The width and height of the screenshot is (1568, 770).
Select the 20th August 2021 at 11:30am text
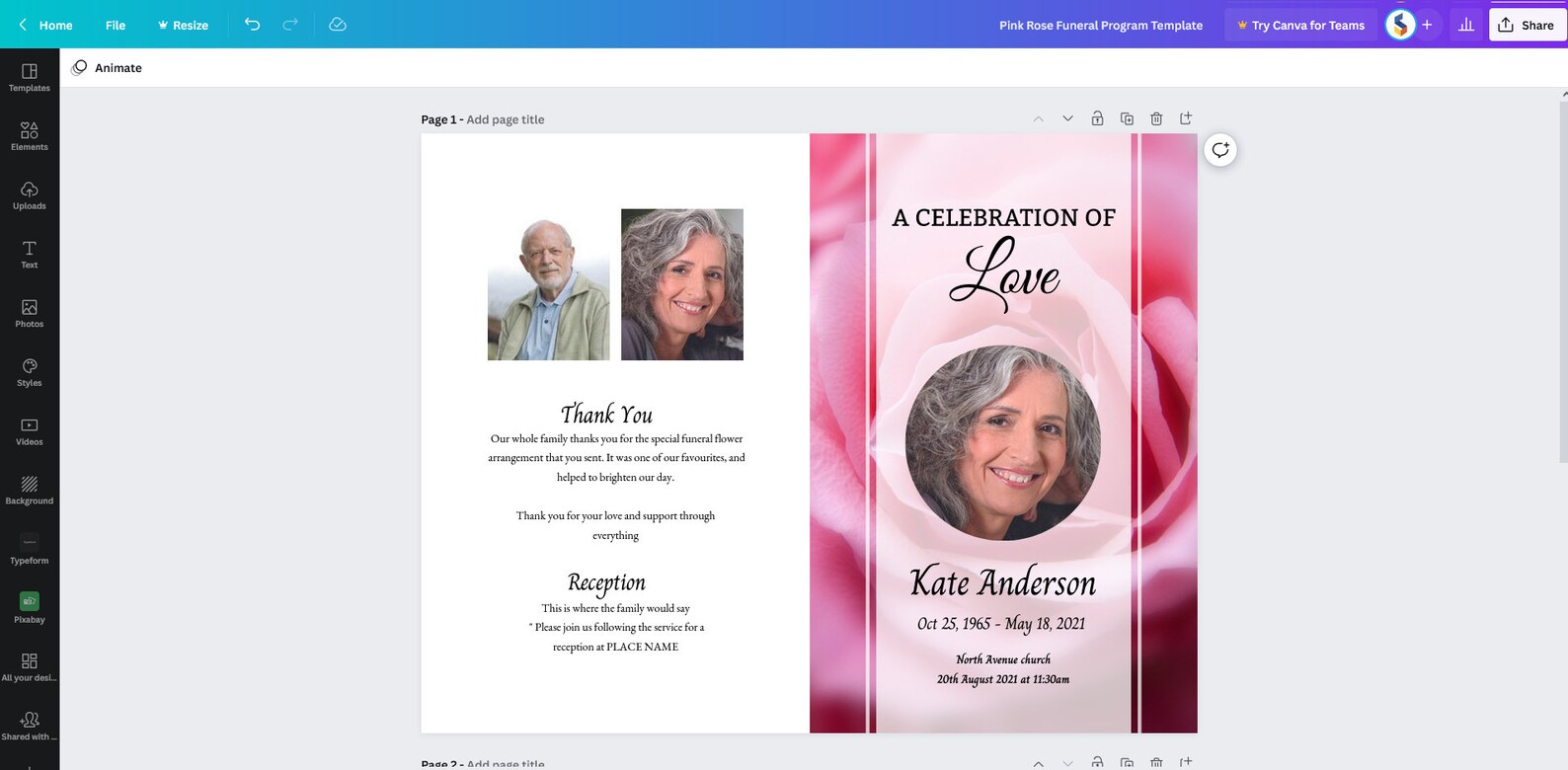pos(1003,679)
